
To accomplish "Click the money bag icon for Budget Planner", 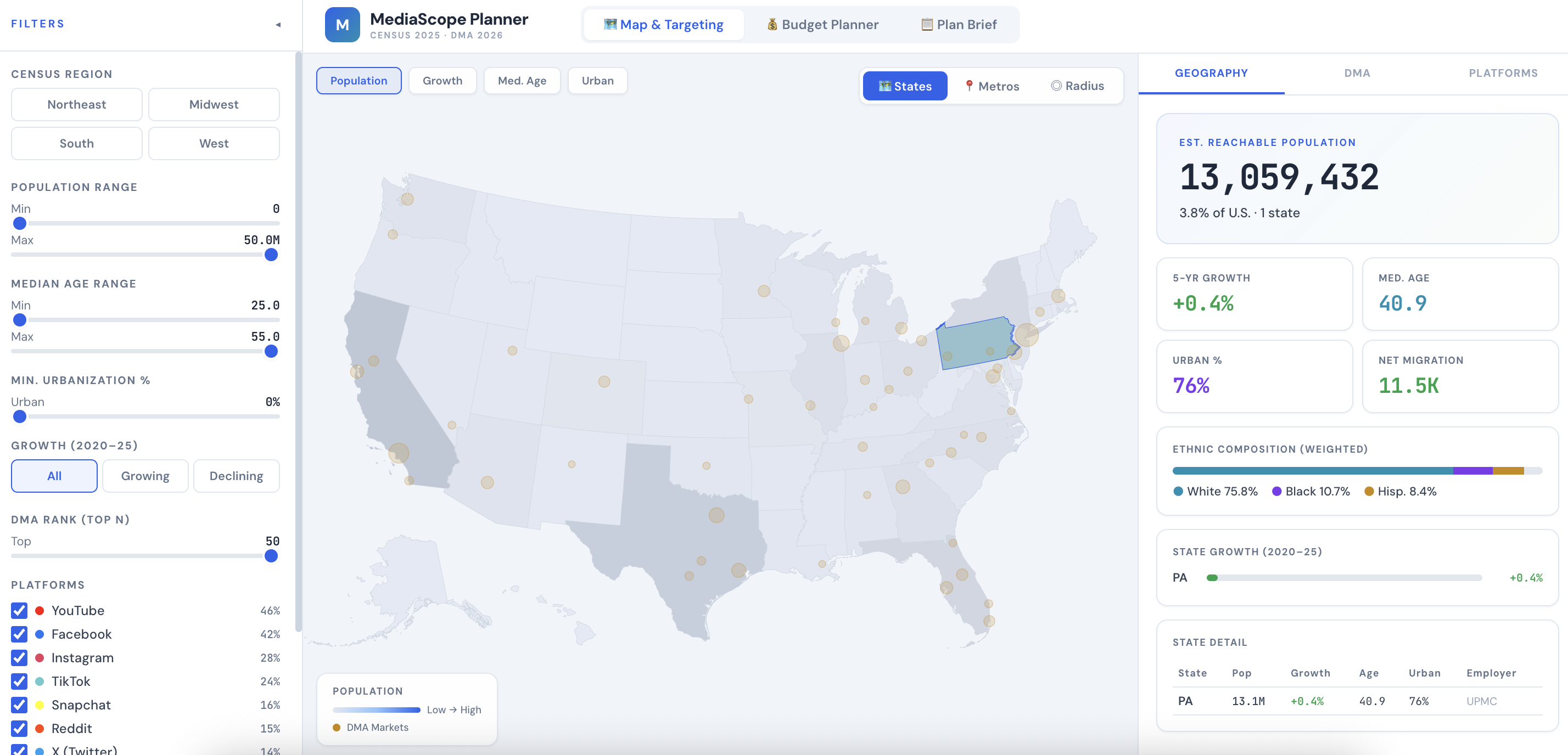I will pyautogui.click(x=772, y=24).
